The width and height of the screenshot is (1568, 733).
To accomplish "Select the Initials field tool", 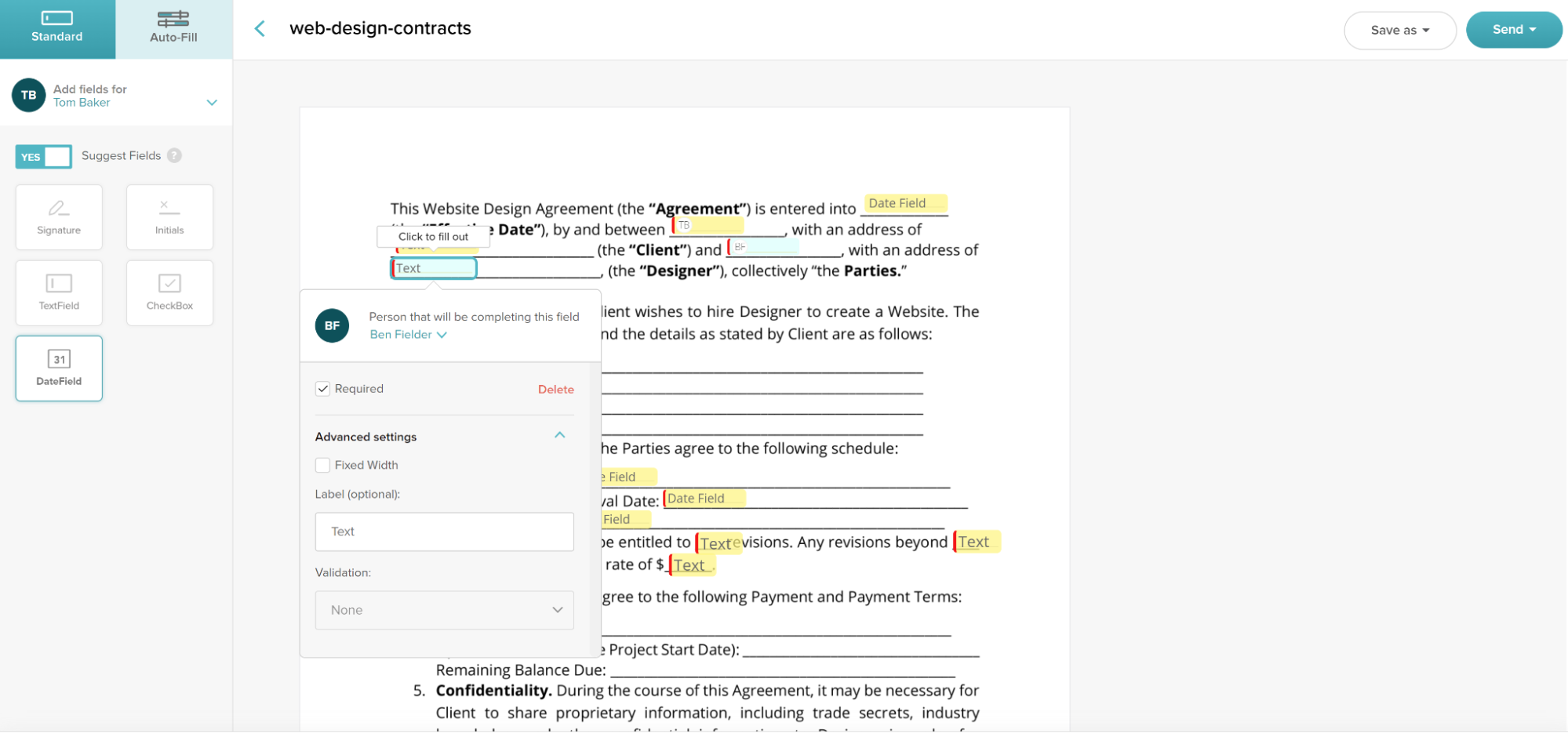I will pyautogui.click(x=169, y=216).
